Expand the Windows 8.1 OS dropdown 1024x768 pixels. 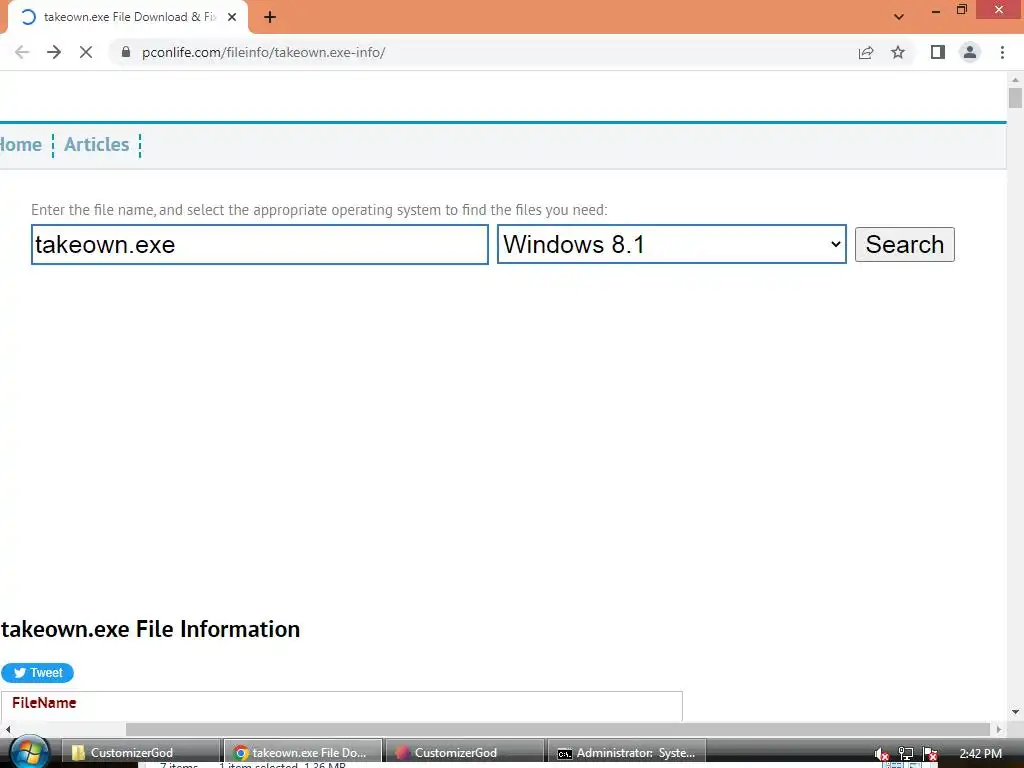coord(671,244)
